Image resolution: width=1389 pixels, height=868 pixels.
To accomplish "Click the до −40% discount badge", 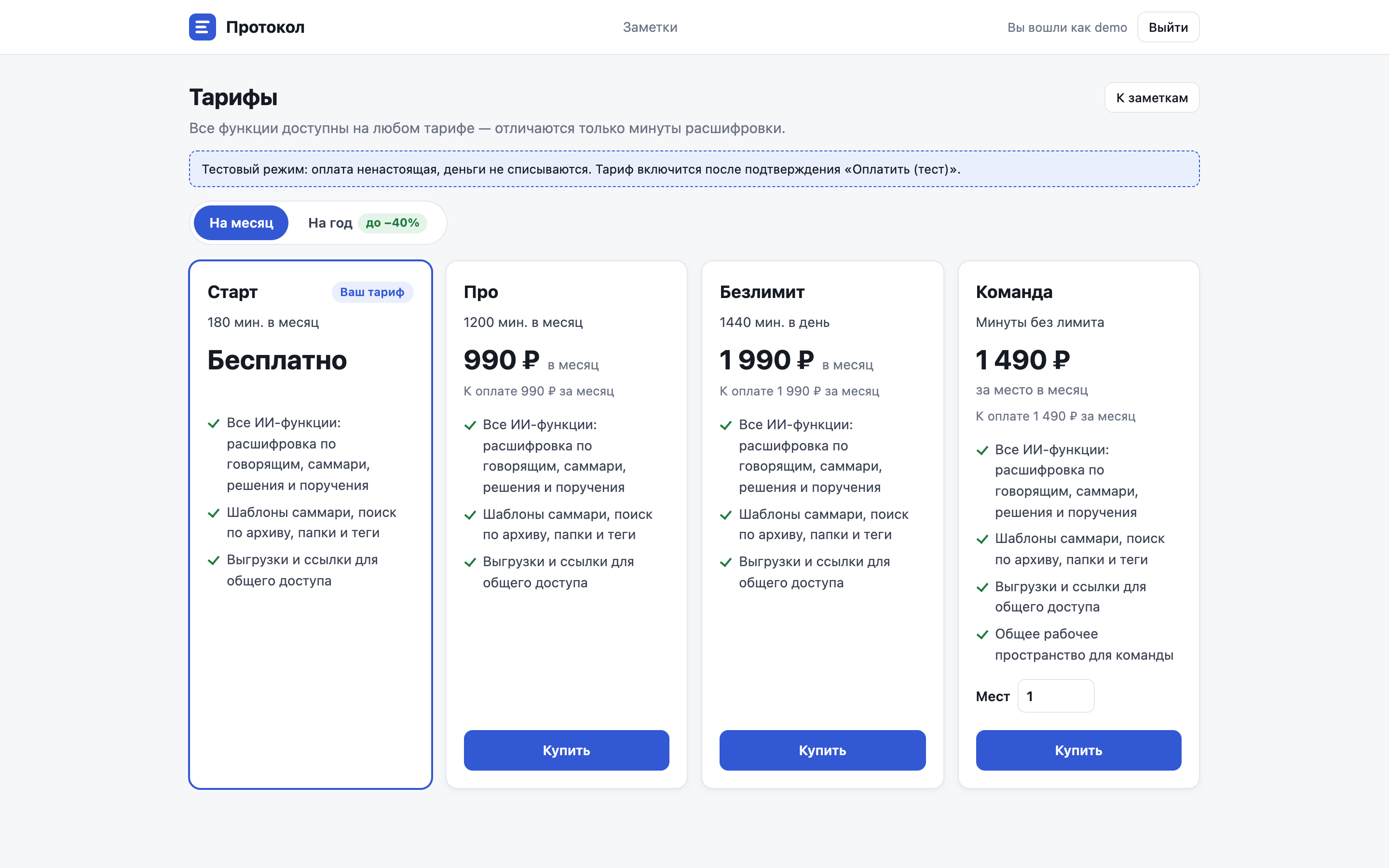I will (x=393, y=223).
